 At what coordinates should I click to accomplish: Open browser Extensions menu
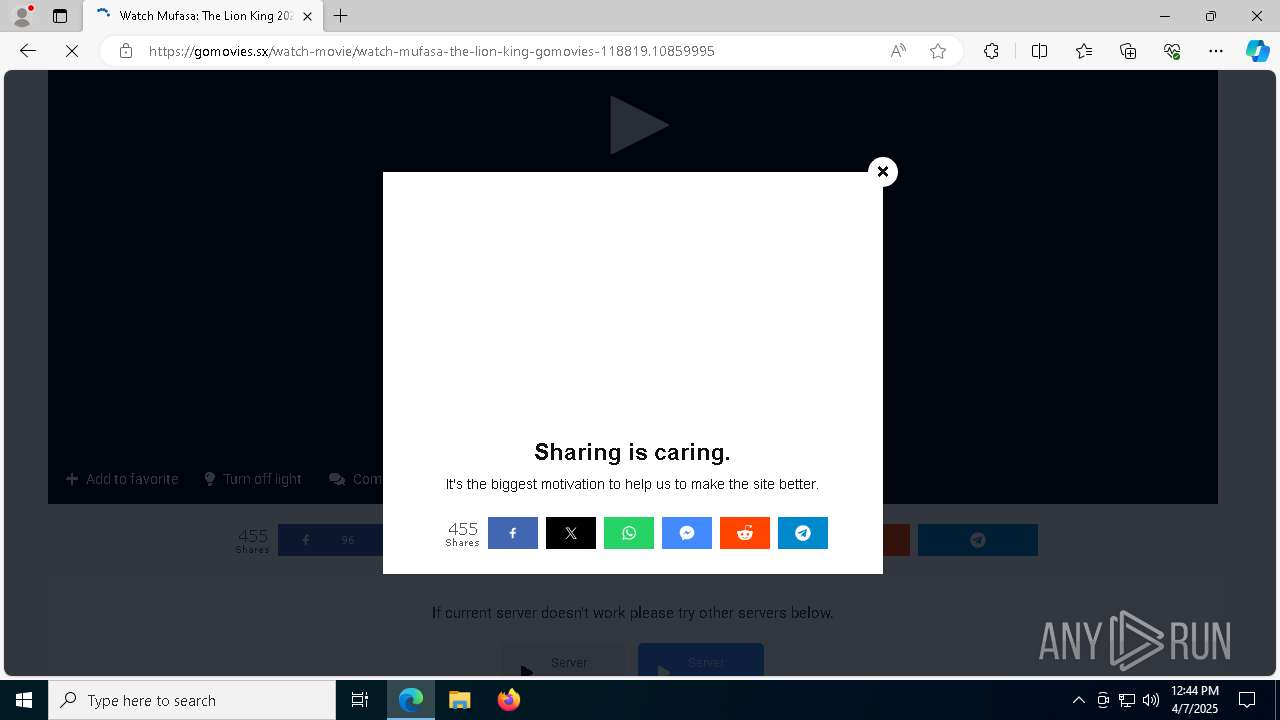[991, 51]
